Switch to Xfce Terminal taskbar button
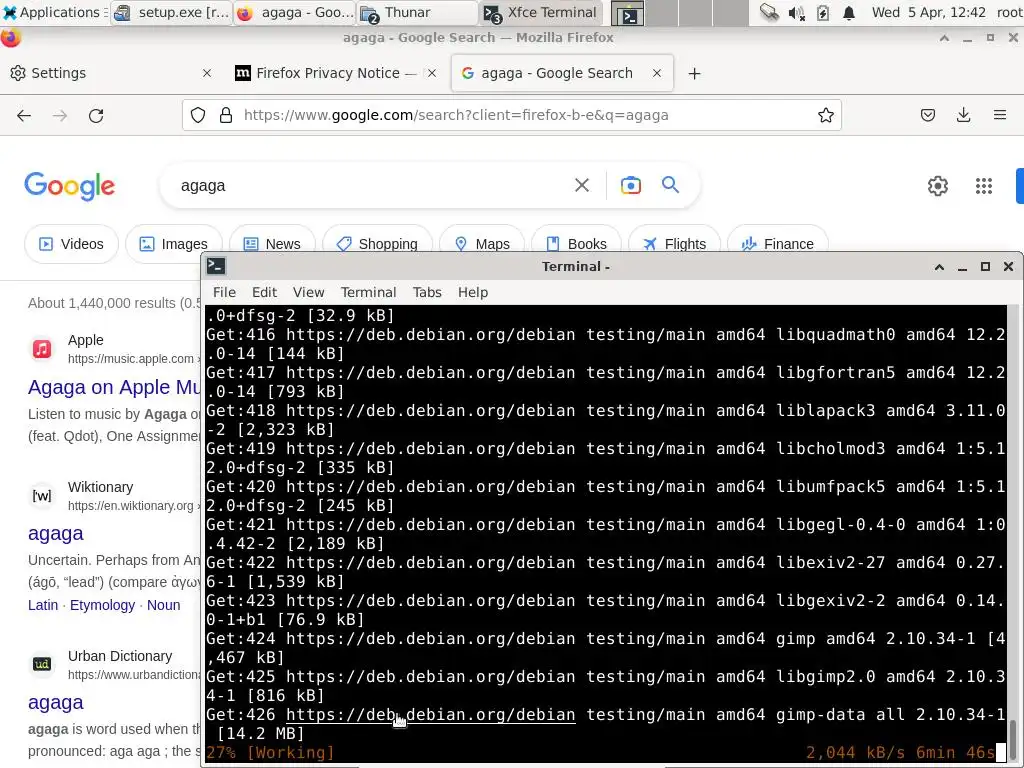 pos(539,12)
